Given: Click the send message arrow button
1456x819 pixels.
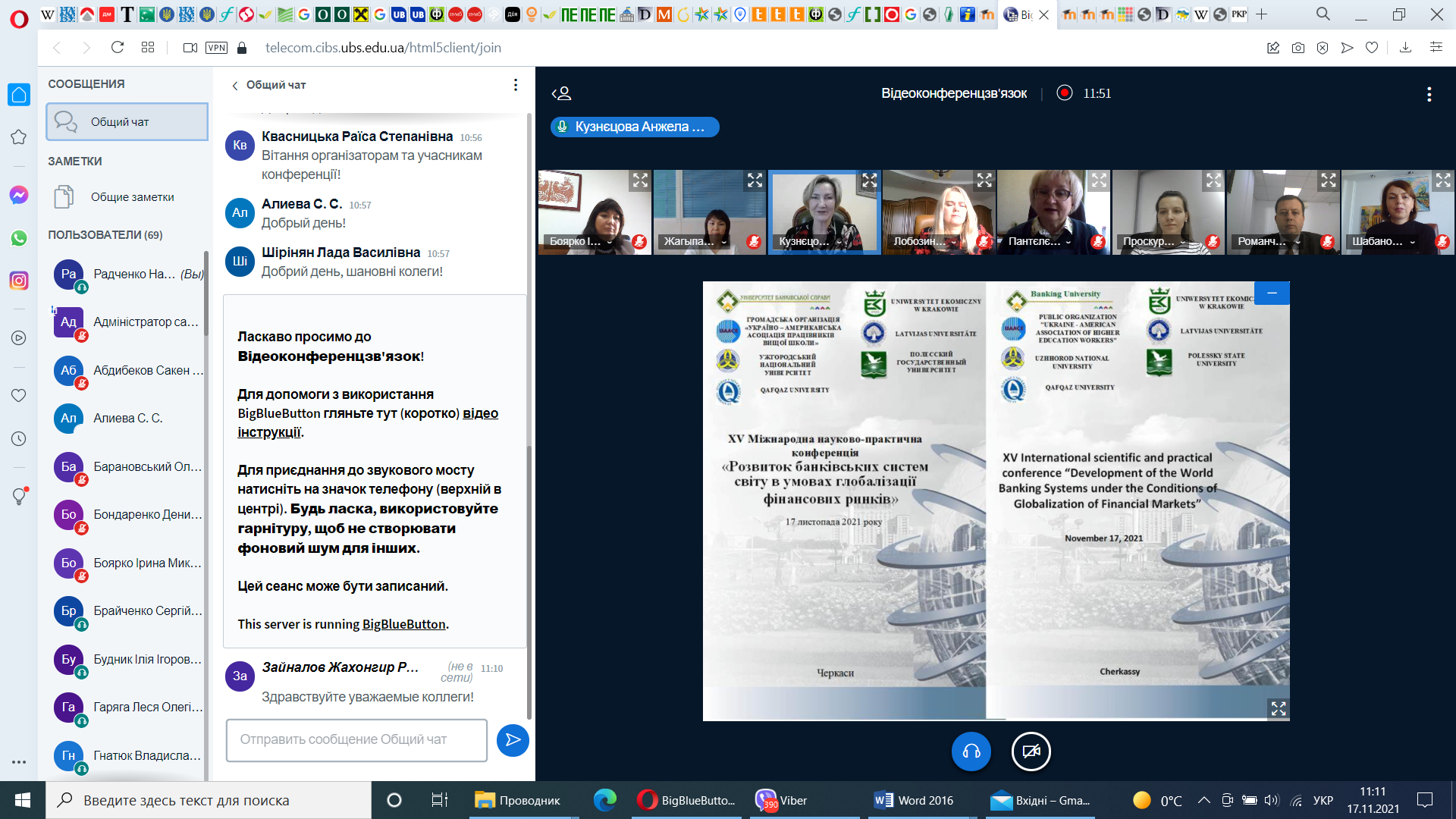Looking at the screenshot, I should (513, 739).
